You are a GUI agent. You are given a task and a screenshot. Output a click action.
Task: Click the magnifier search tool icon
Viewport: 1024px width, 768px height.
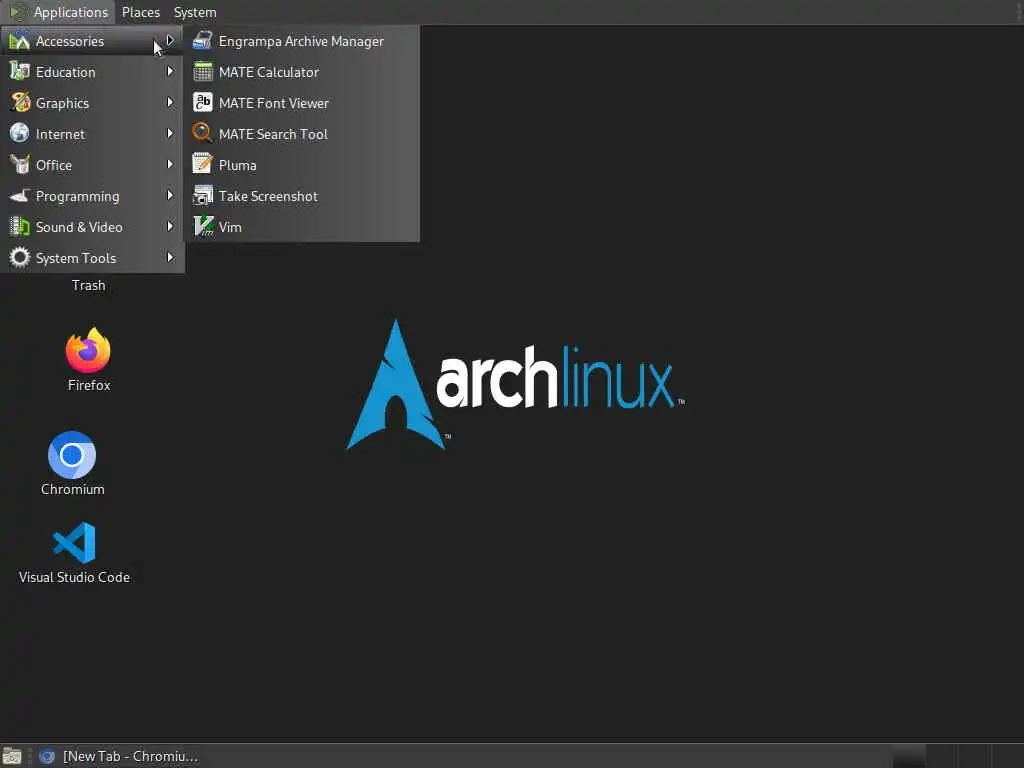202,133
